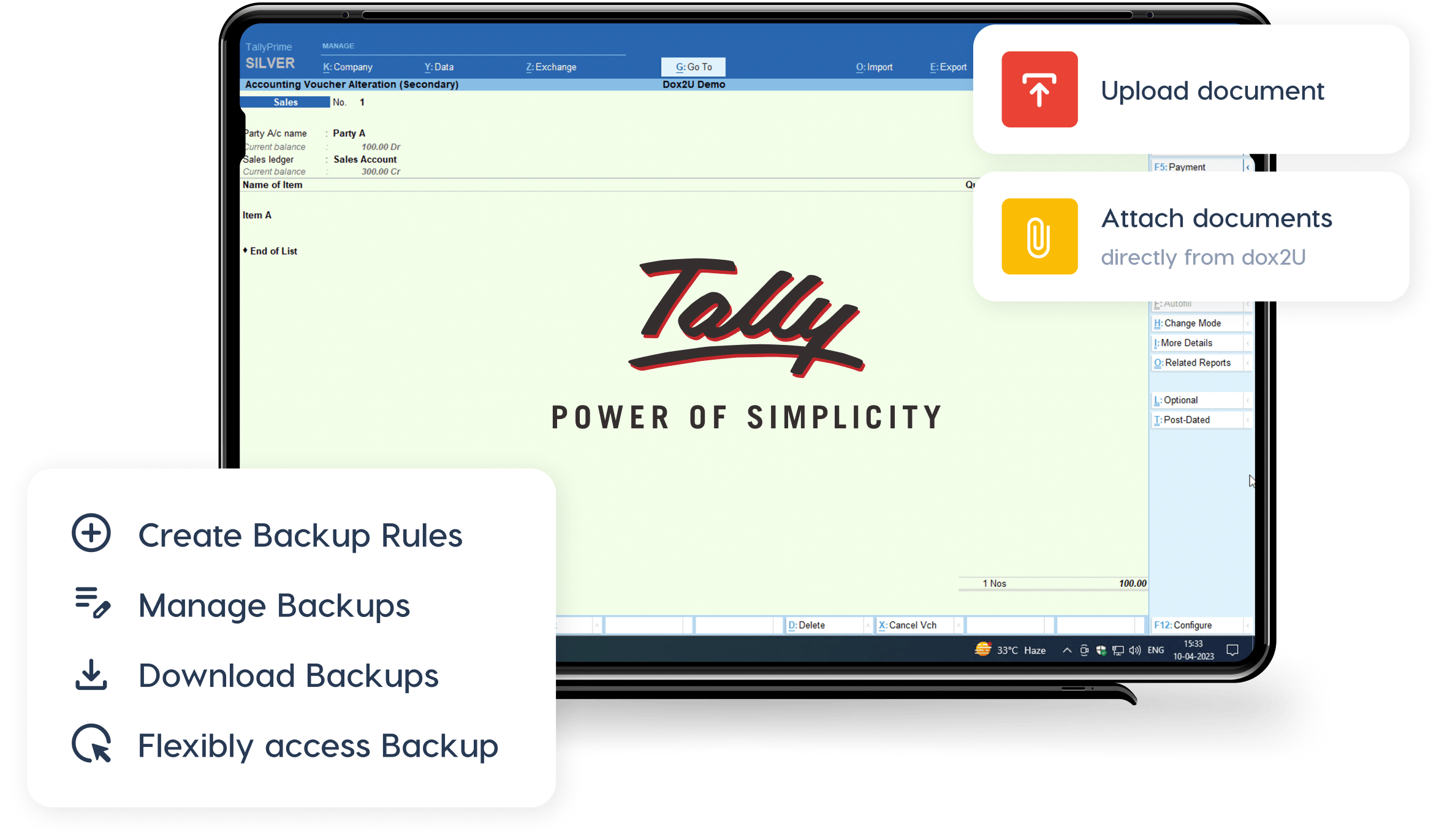Expand arrow next to O: Related Reports

1247,363
